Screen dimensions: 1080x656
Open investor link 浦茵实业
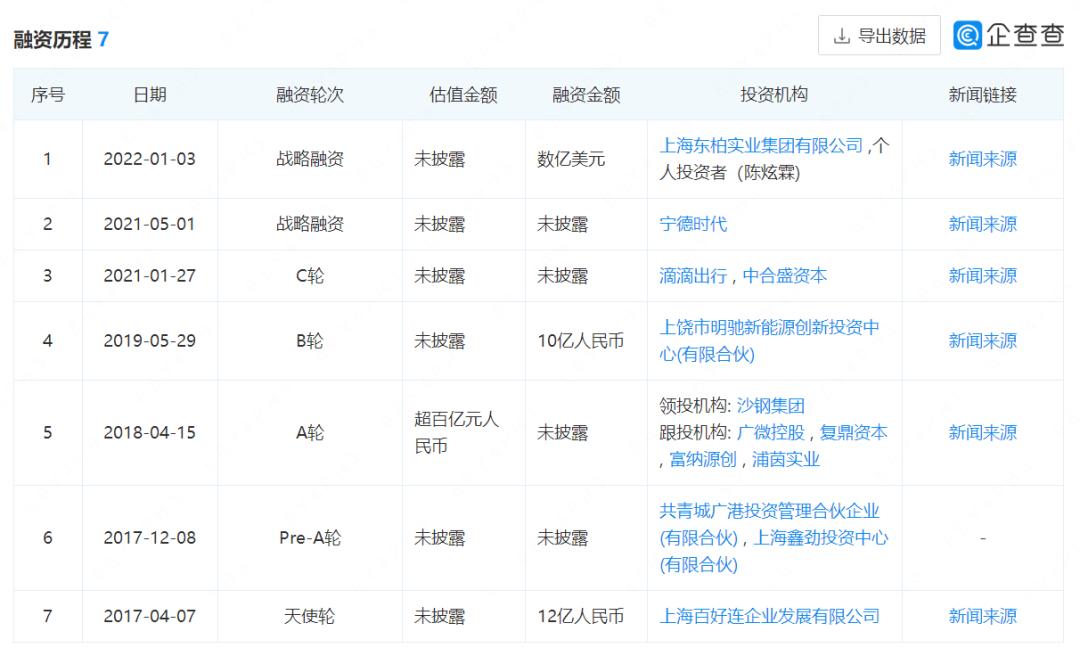[786, 459]
